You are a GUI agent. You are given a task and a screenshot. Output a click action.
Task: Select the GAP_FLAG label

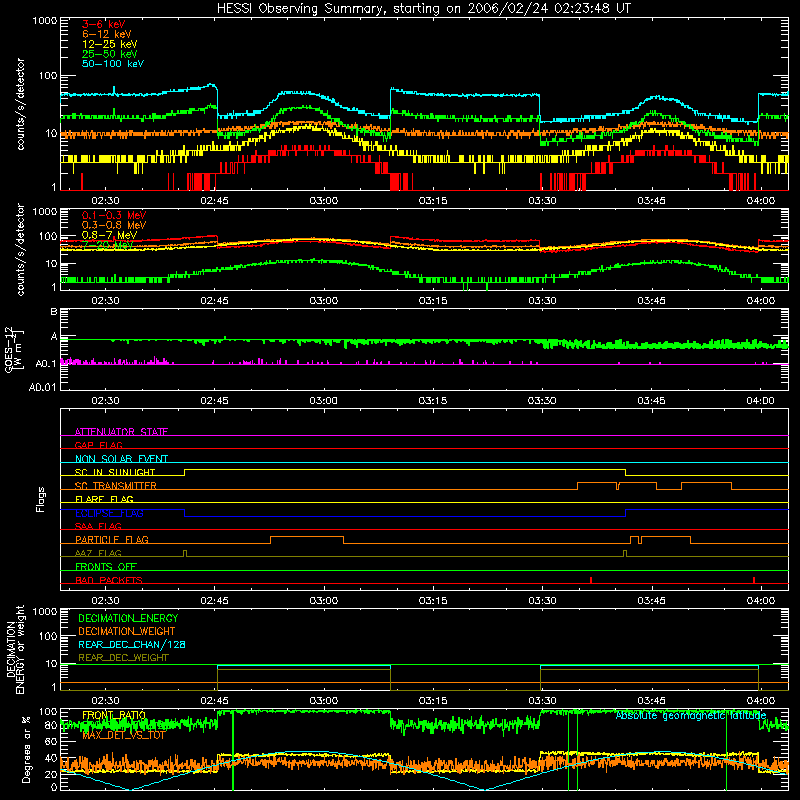pos(98,445)
